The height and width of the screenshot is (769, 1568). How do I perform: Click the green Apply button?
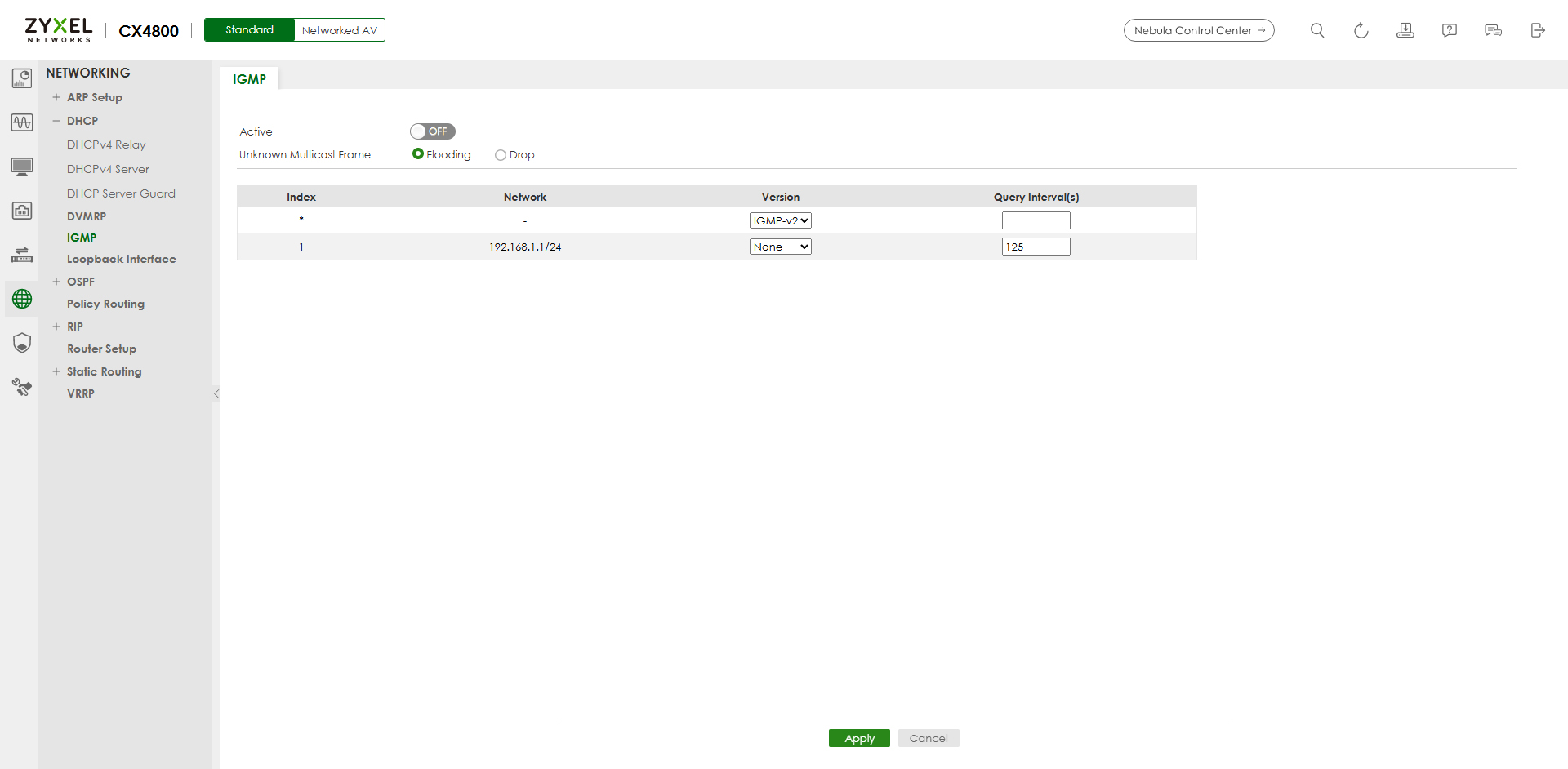[859, 738]
